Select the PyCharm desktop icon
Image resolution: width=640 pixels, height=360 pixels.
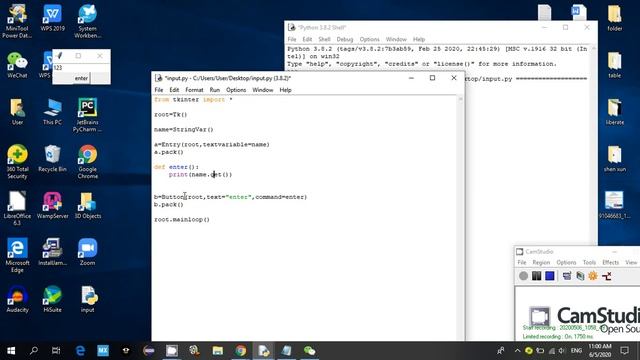87,115
